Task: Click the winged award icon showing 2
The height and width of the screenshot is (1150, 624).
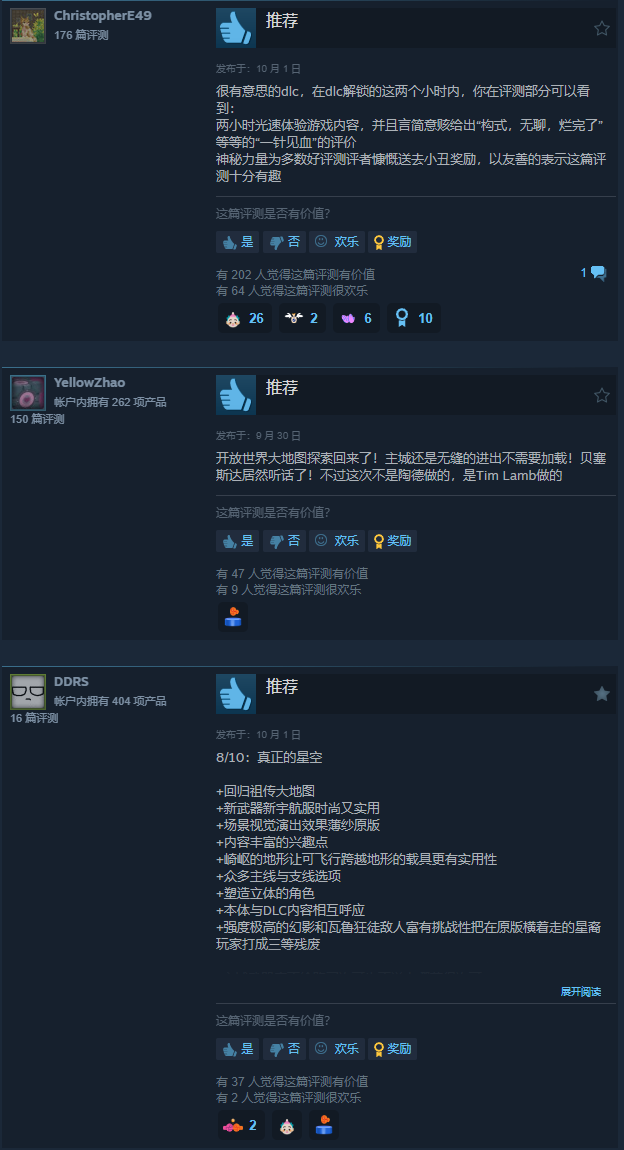Action: pos(302,318)
